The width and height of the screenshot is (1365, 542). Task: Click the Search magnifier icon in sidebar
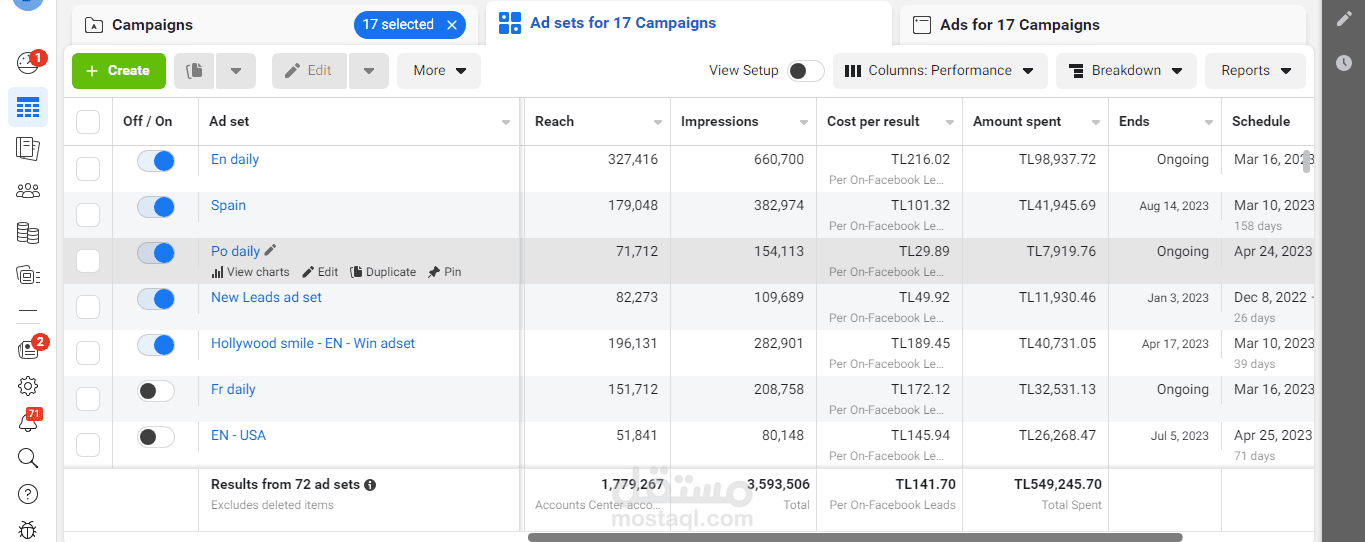[x=28, y=458]
